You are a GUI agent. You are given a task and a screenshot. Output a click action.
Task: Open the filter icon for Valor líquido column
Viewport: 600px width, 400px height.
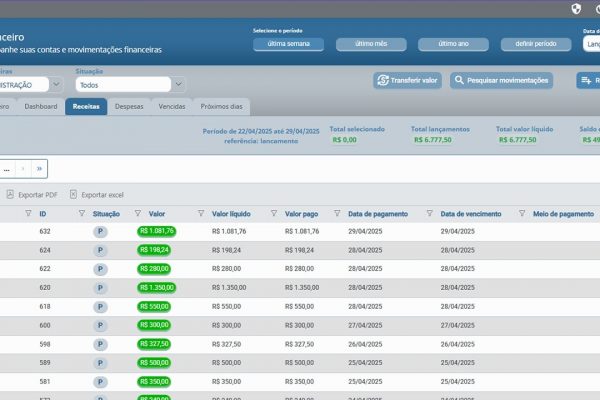coord(201,213)
